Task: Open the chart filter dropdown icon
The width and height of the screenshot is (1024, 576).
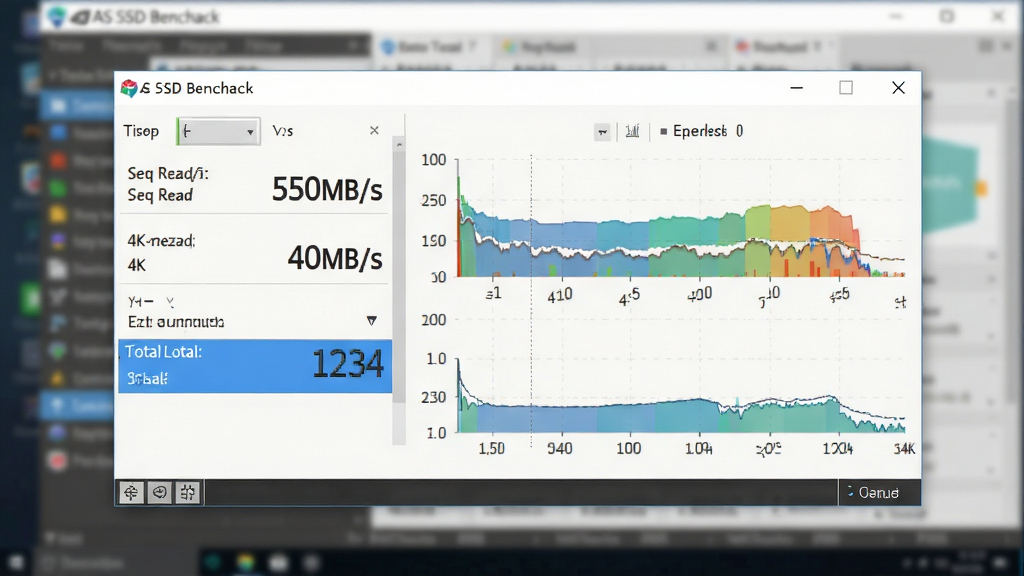Action: point(602,132)
